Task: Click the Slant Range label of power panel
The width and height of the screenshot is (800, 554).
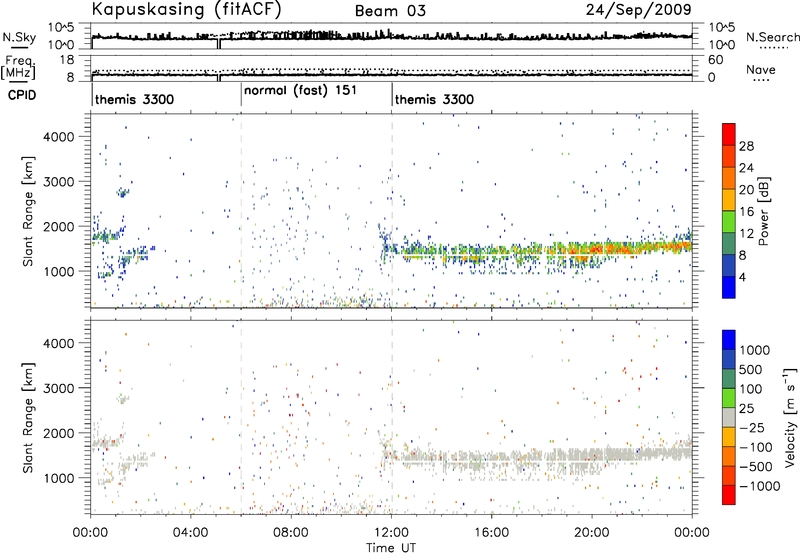Action: pyautogui.click(x=28, y=211)
